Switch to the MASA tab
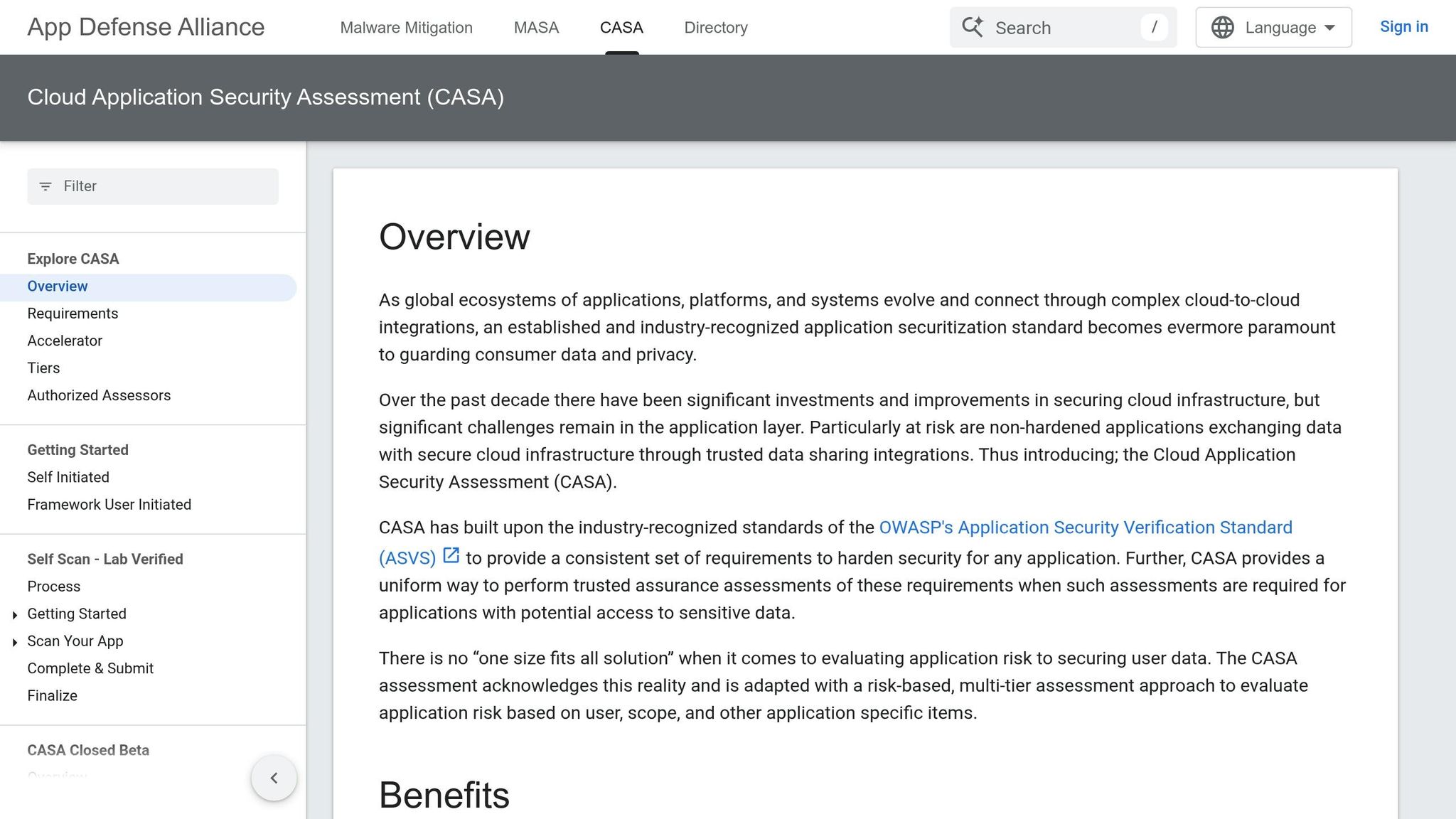Viewport: 1456px width, 819px height. tap(536, 28)
